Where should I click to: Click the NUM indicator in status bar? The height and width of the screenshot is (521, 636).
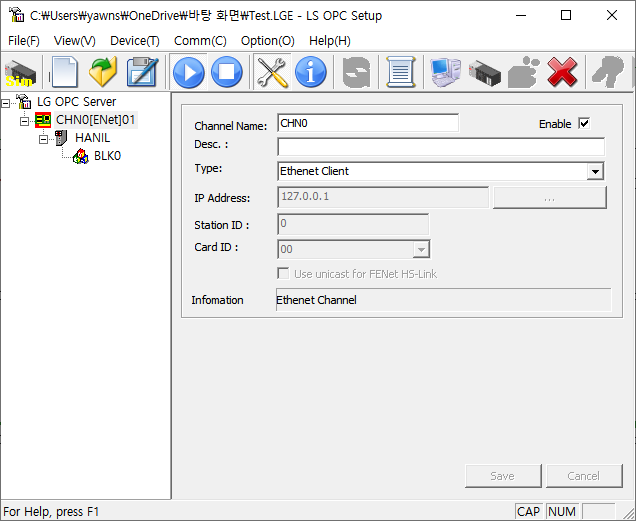[x=562, y=512]
